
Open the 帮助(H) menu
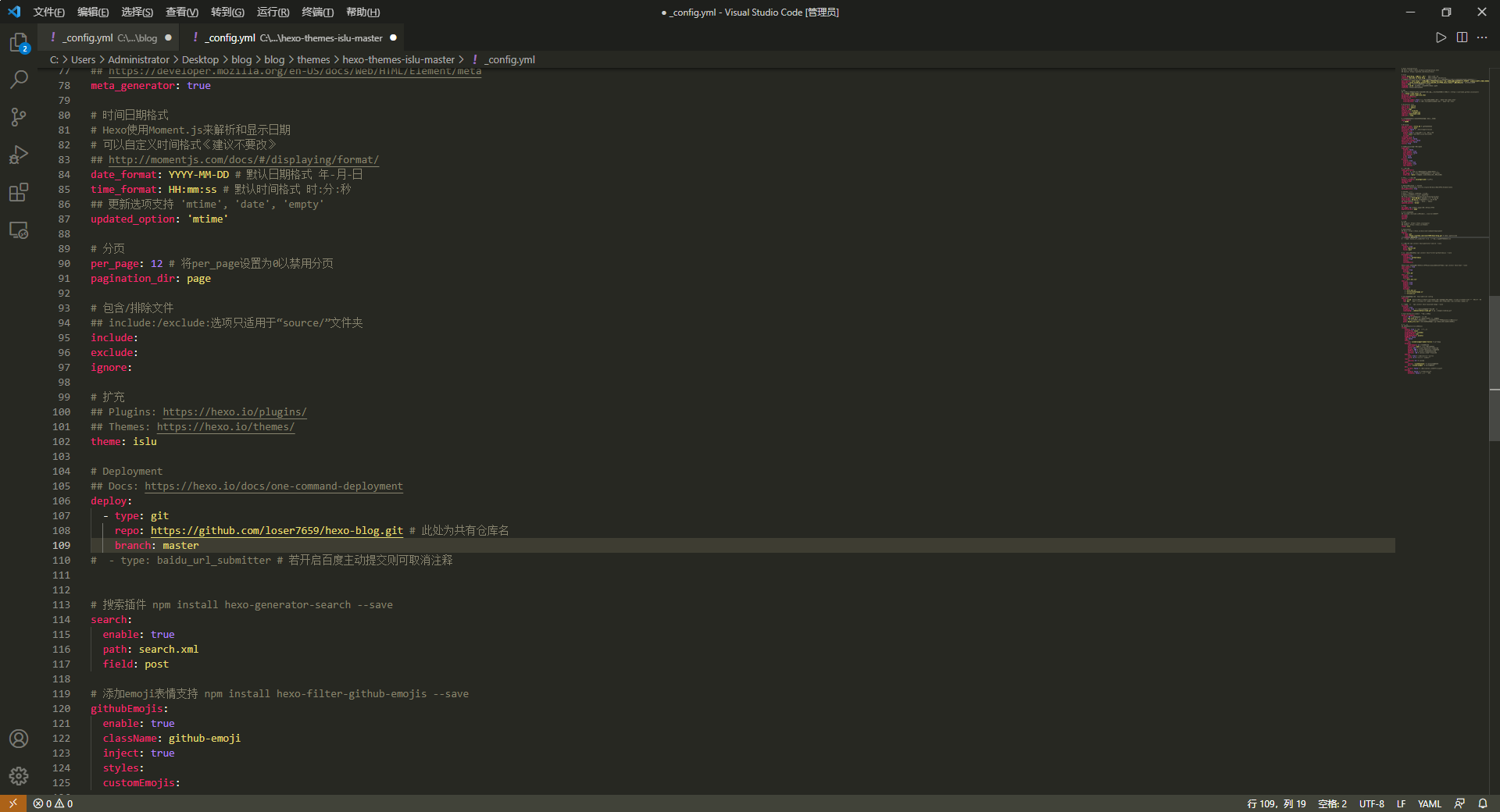[362, 12]
